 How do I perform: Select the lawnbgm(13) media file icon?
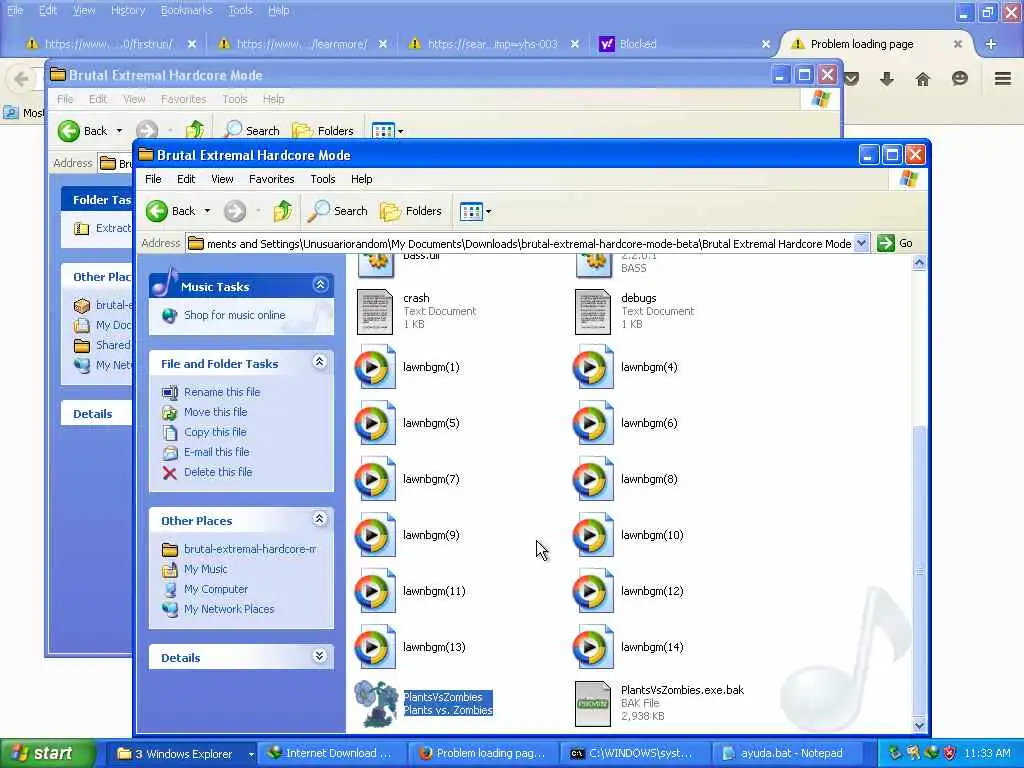[375, 647]
